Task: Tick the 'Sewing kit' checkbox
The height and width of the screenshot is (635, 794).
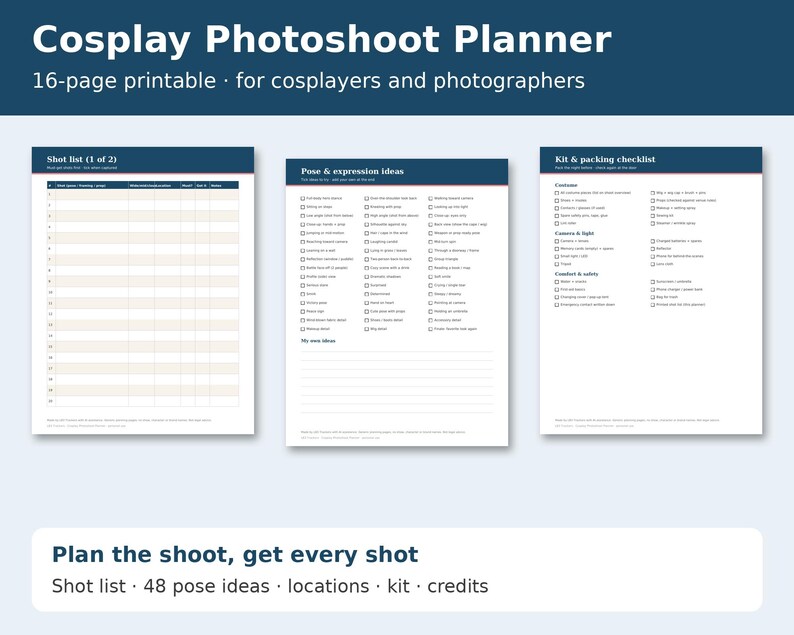Action: point(653,216)
